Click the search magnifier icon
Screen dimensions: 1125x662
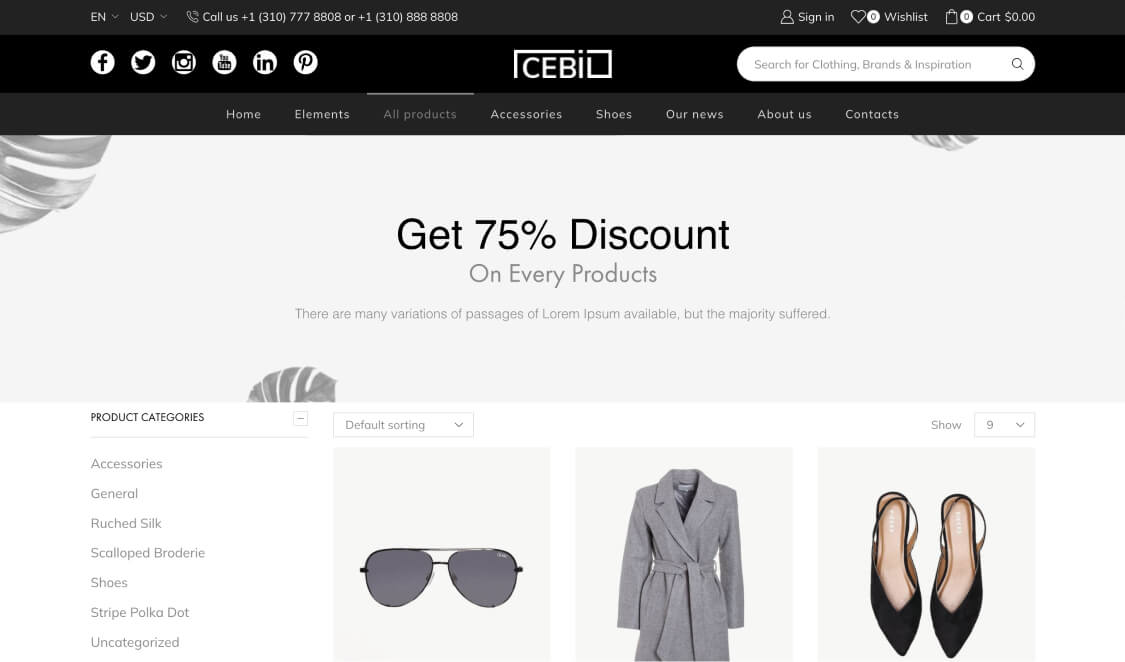click(1017, 64)
